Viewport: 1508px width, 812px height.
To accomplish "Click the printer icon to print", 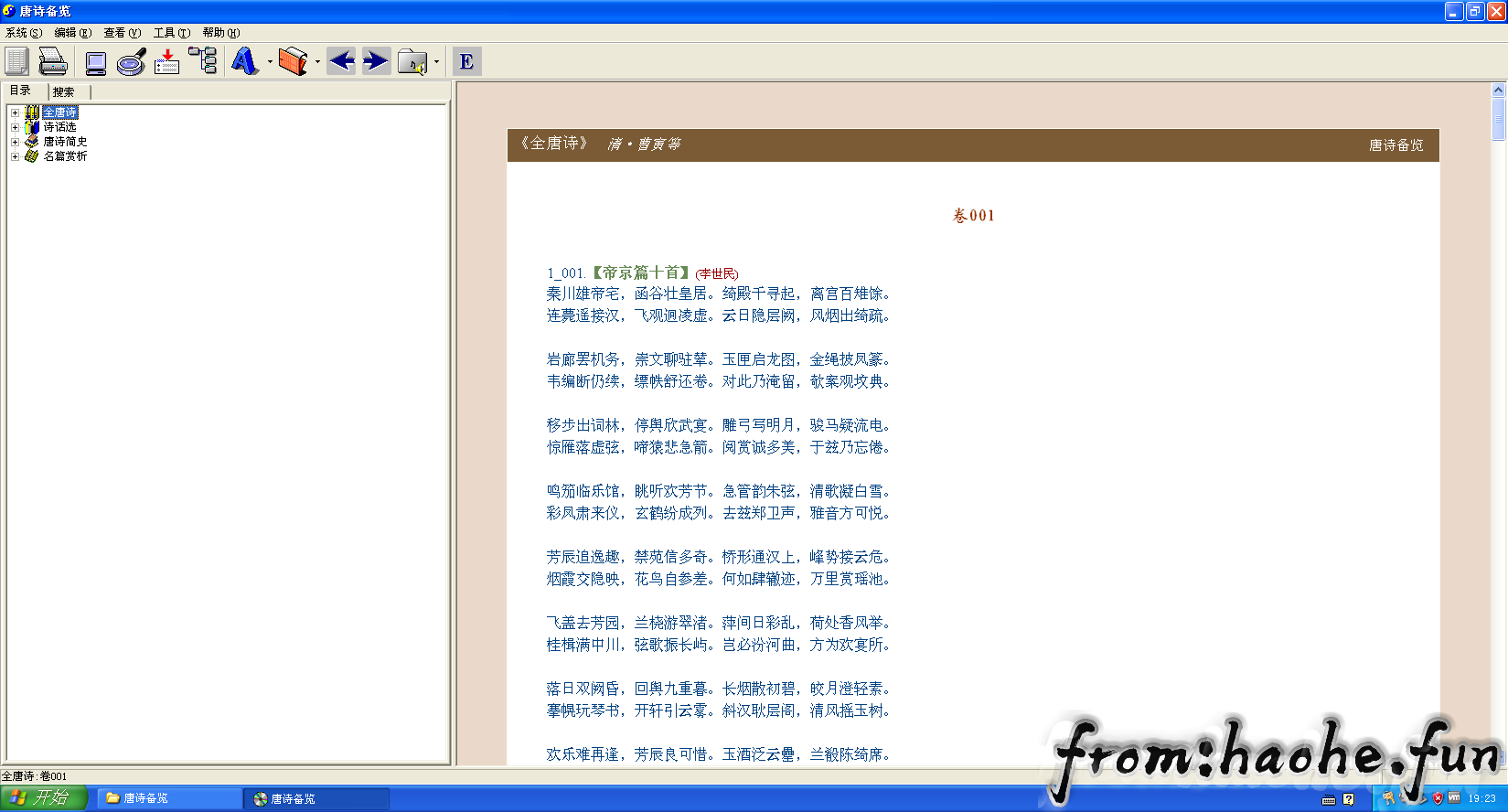I will (x=53, y=61).
